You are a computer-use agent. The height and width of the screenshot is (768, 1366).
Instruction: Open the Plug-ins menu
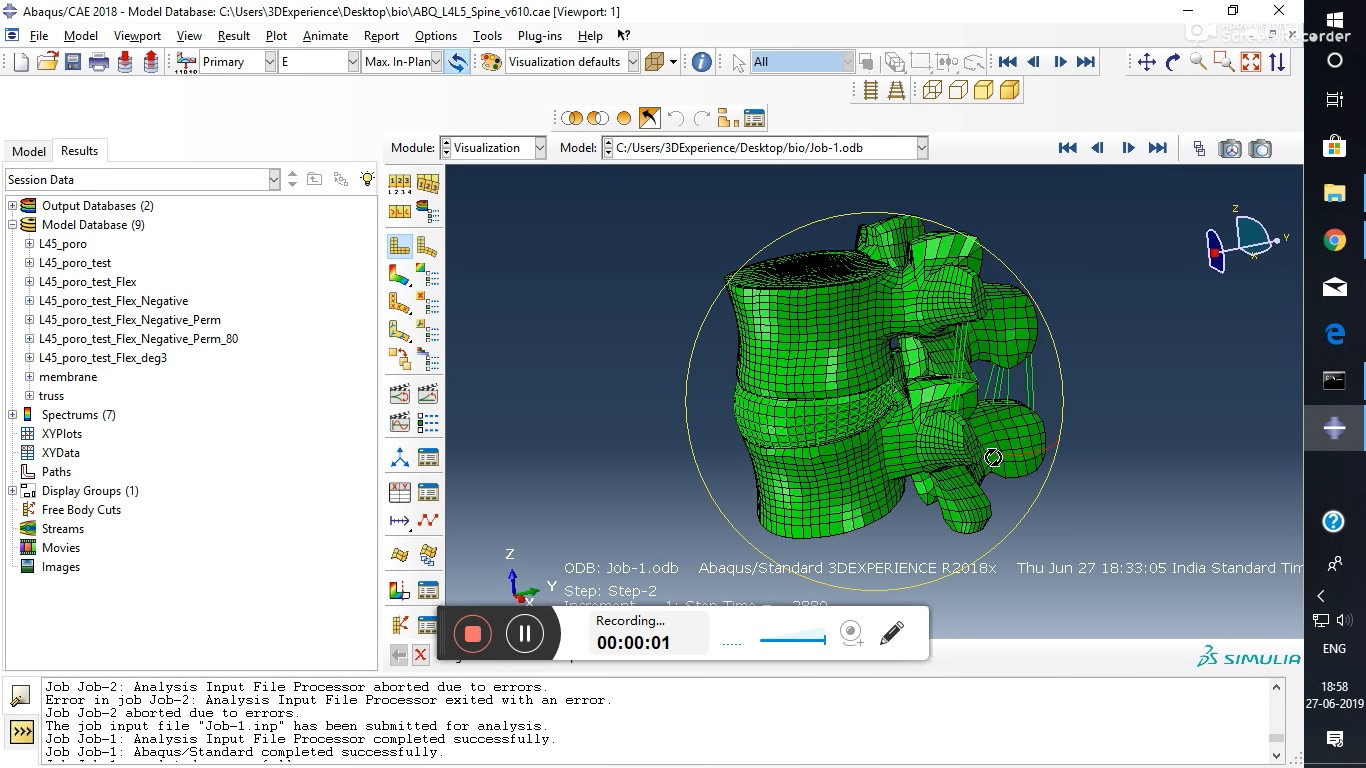point(540,35)
